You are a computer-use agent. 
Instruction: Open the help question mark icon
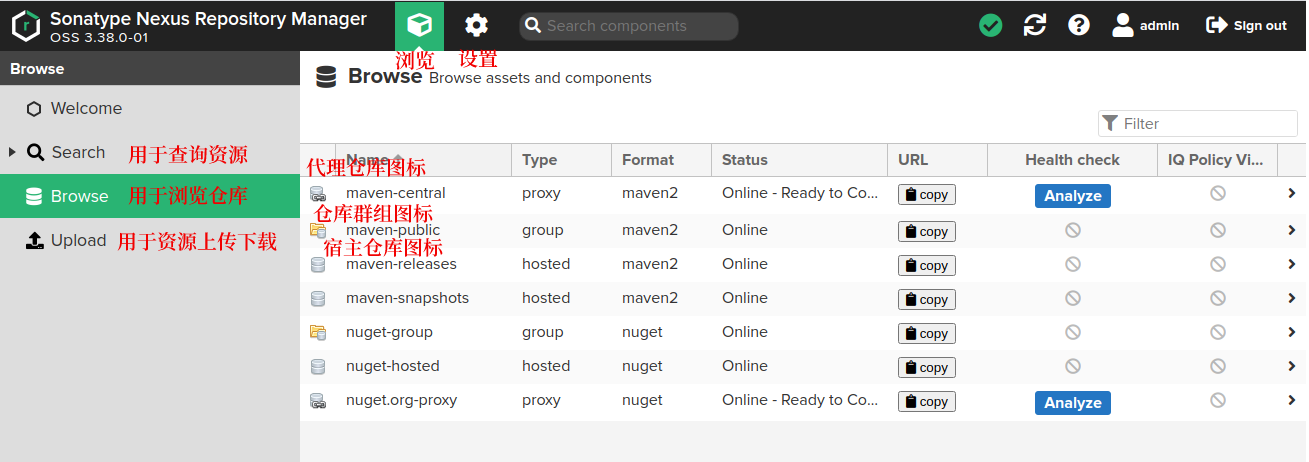(x=1078, y=26)
